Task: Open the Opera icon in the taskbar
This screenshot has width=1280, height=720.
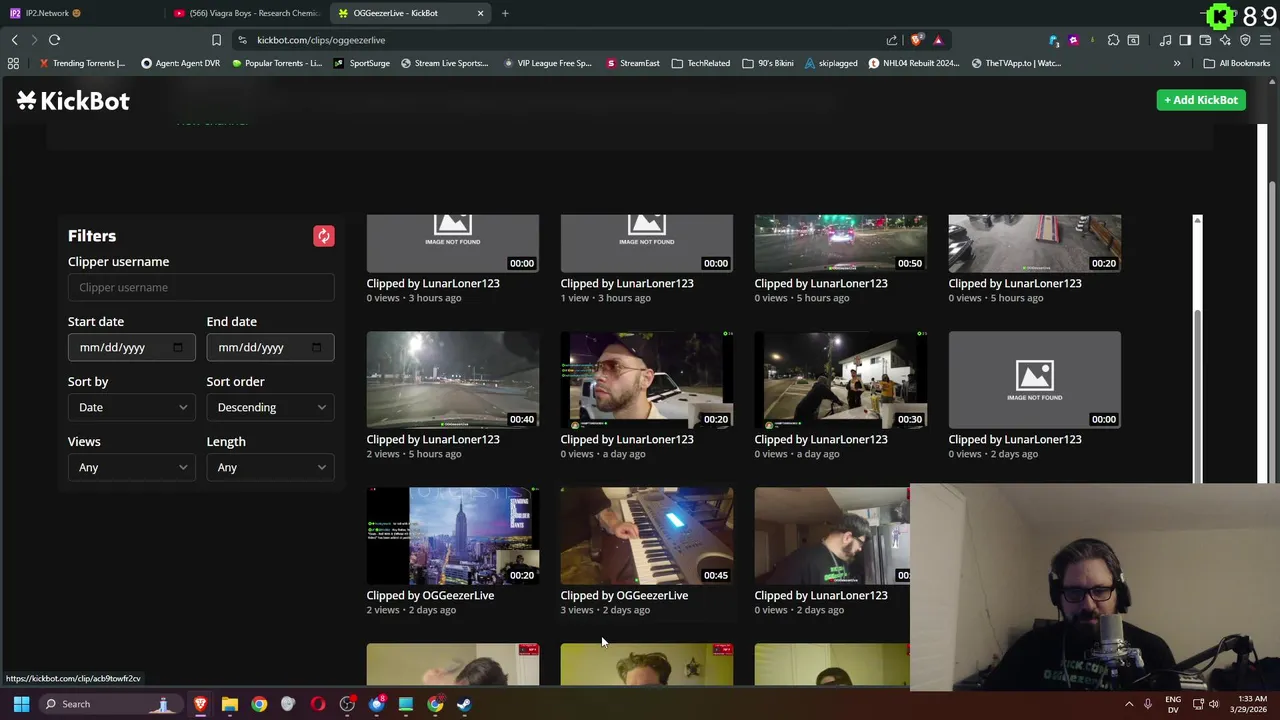Action: [x=318, y=704]
